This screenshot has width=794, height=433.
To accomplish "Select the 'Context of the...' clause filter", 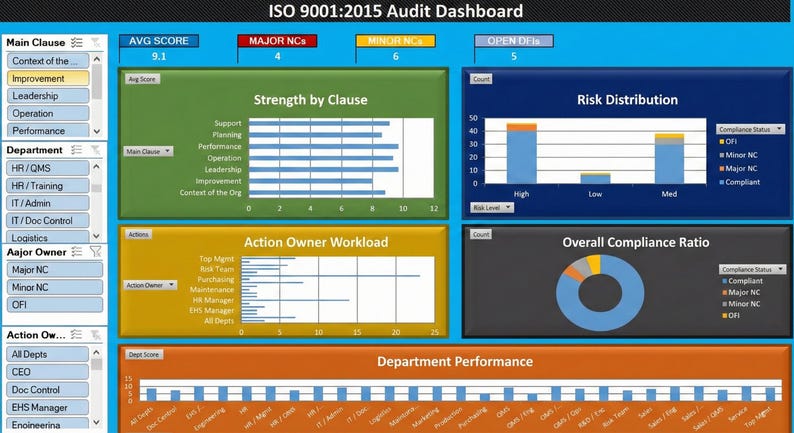I will pos(48,61).
